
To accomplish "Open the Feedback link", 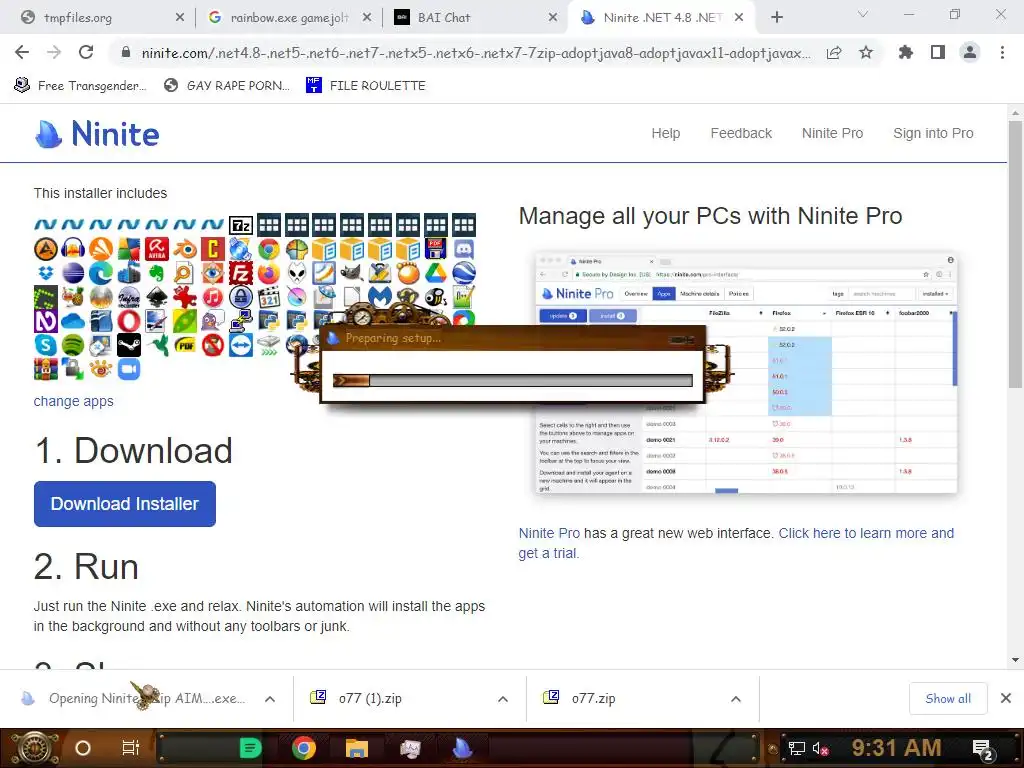I will [741, 133].
